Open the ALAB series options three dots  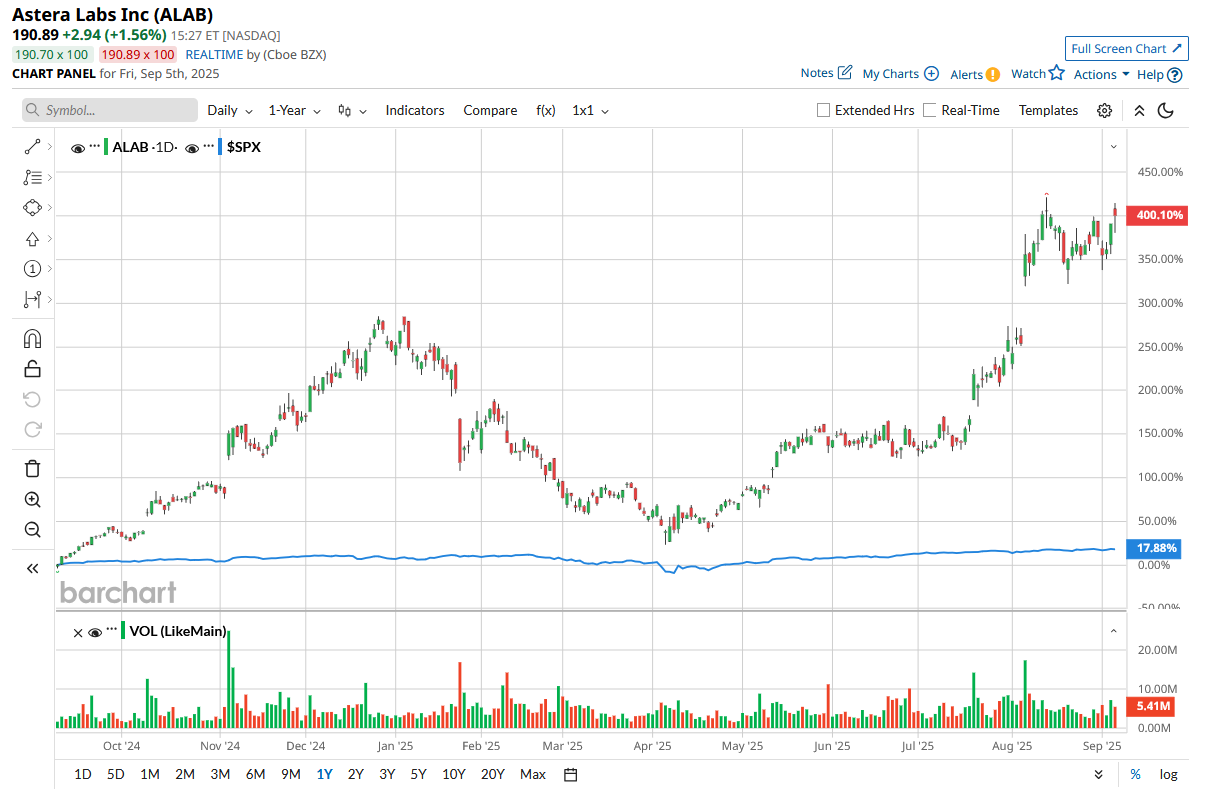coord(95,147)
